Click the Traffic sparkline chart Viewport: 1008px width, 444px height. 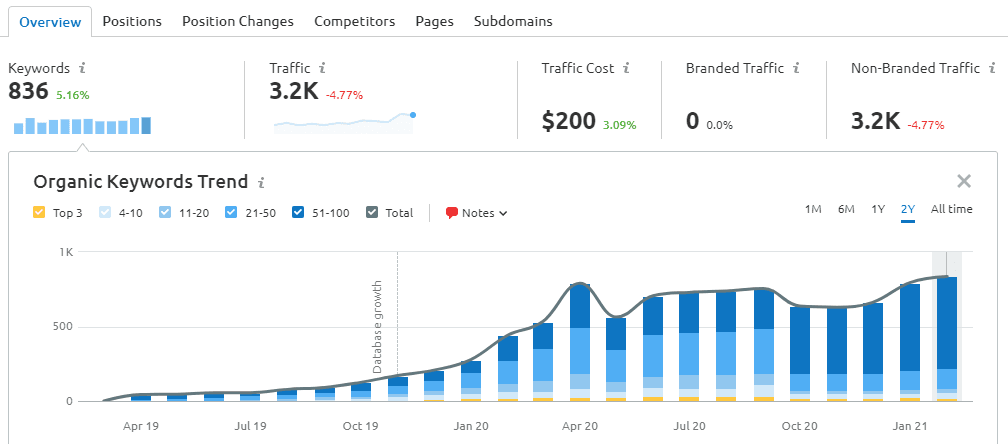coord(344,123)
